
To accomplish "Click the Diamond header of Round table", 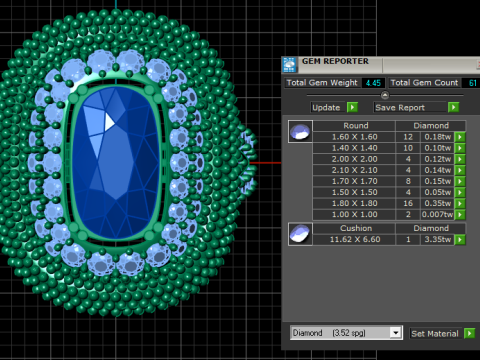I will (x=431, y=126).
